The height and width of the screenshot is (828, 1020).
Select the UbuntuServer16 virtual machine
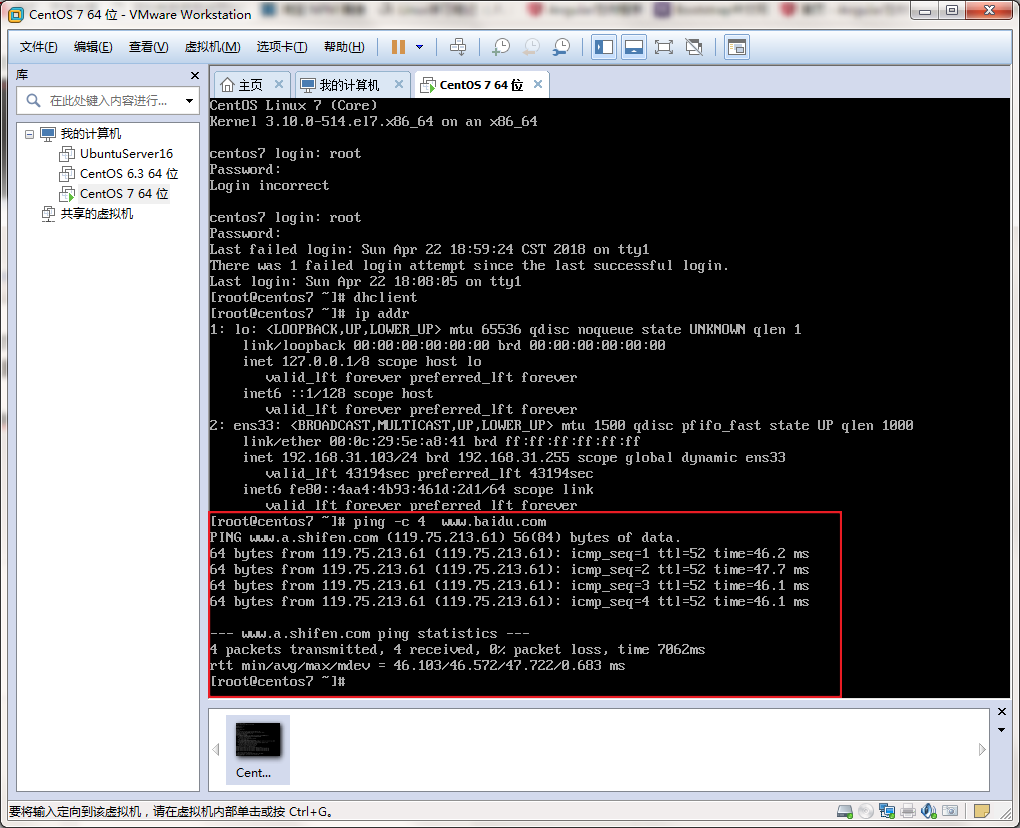126,154
